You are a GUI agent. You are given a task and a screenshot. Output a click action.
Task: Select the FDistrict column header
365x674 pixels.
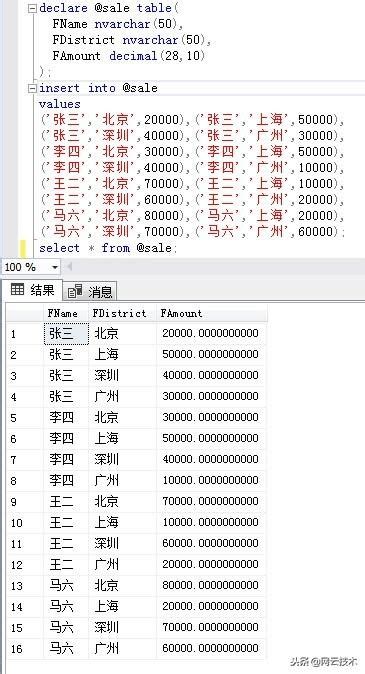pyautogui.click(x=123, y=313)
